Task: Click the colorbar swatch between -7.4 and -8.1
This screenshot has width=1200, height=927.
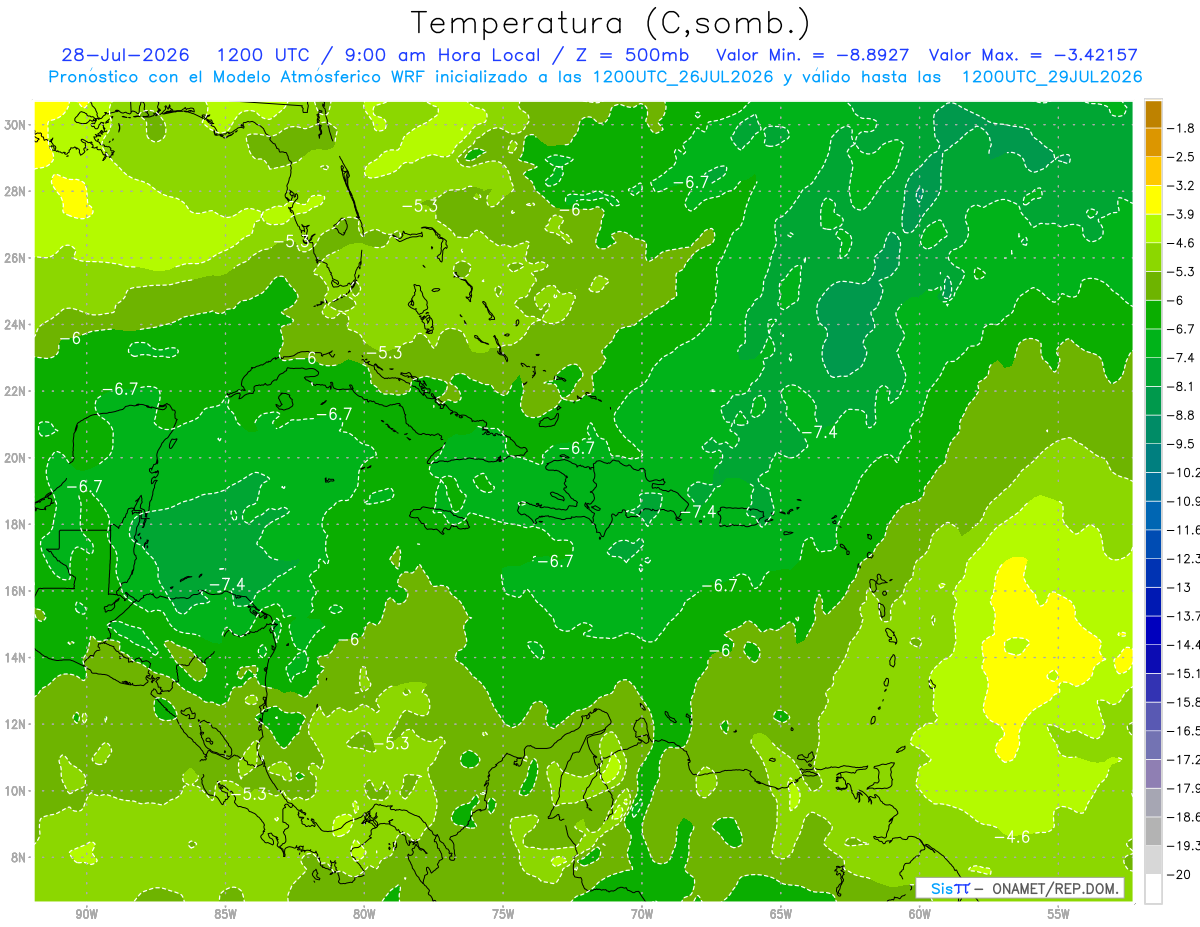Action: pyautogui.click(x=1153, y=372)
